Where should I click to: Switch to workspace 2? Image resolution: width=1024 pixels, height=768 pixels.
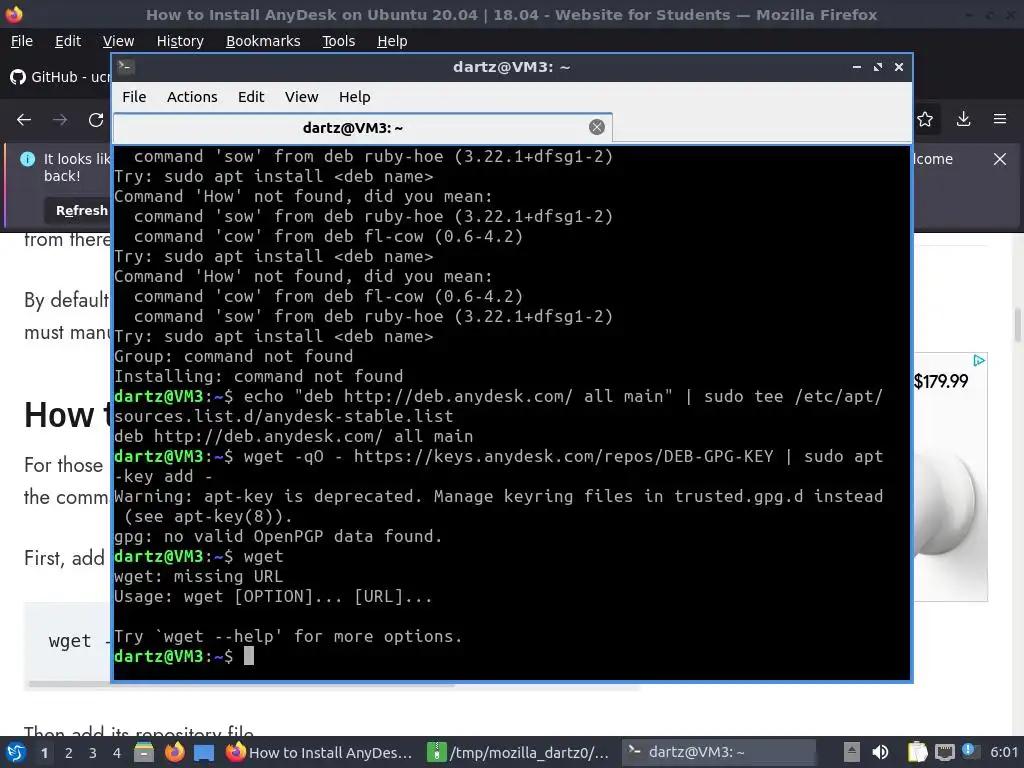tap(69, 753)
